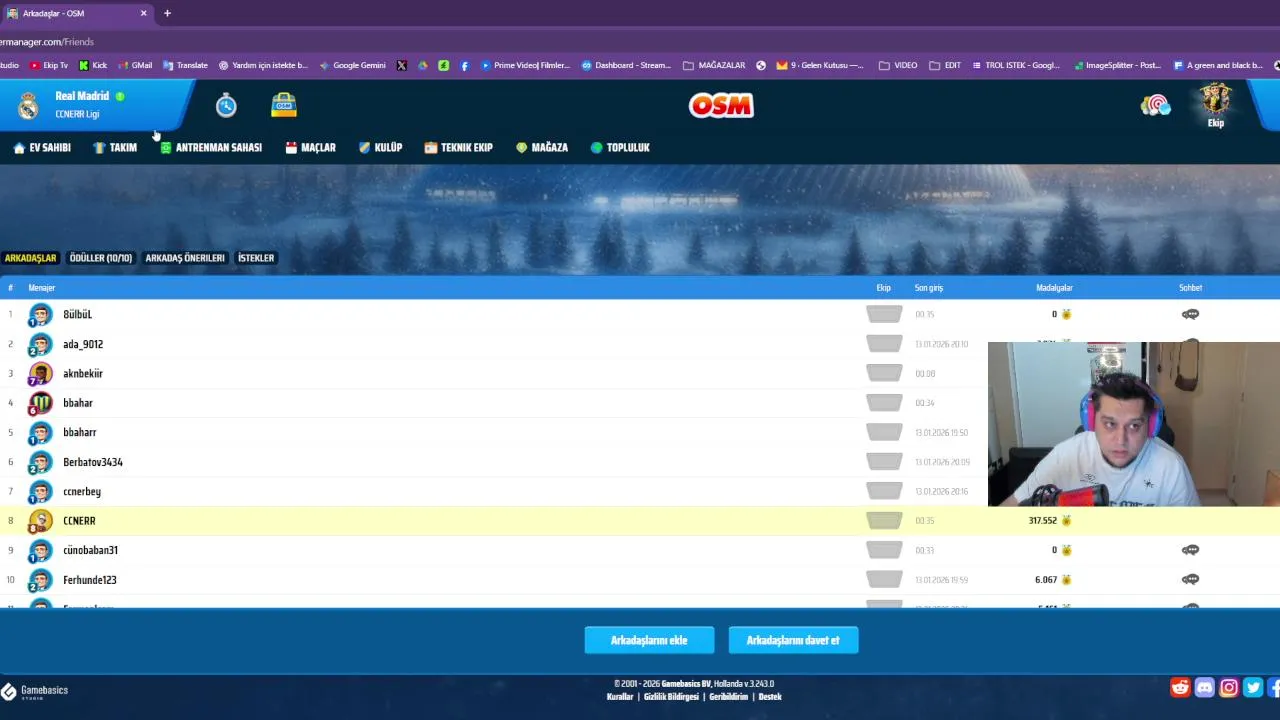
Task: Sort by the Madalyalar column header
Action: pyautogui.click(x=1054, y=288)
